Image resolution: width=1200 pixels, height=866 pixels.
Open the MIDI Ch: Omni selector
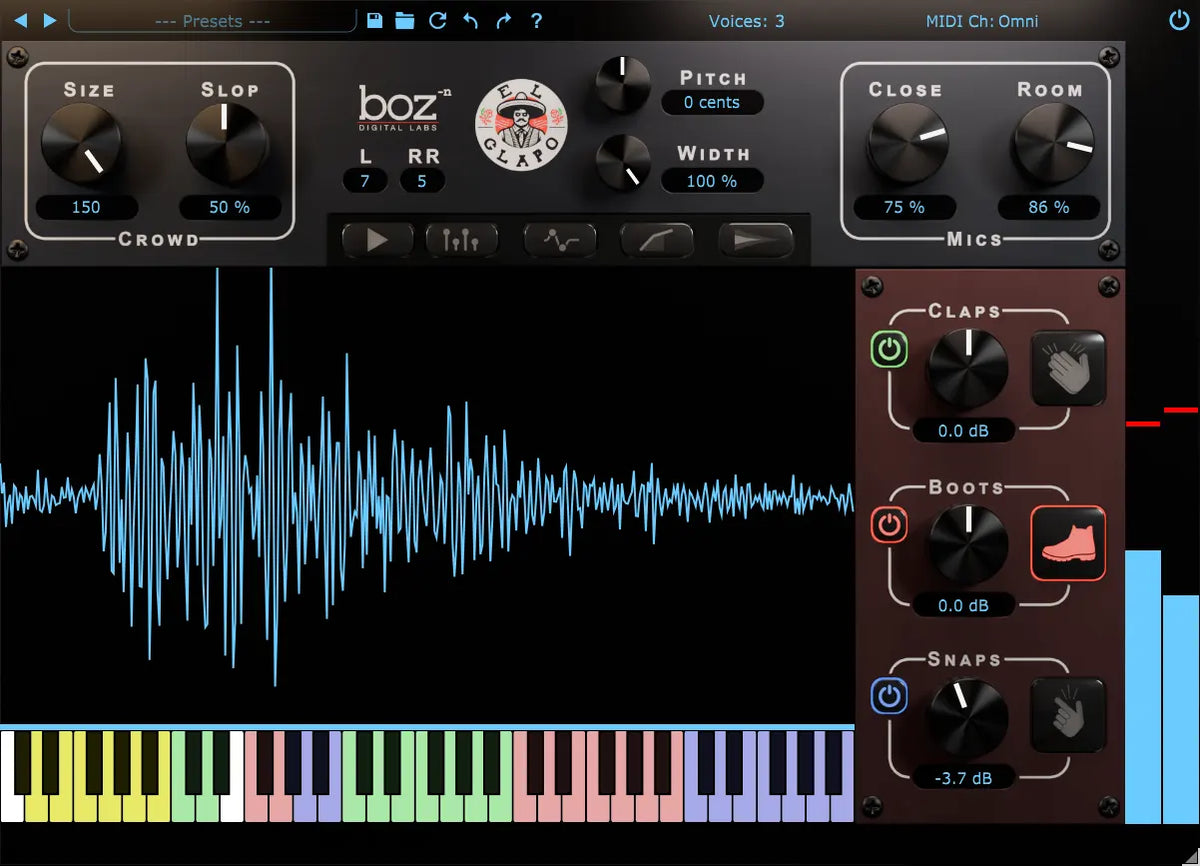pyautogui.click(x=982, y=21)
